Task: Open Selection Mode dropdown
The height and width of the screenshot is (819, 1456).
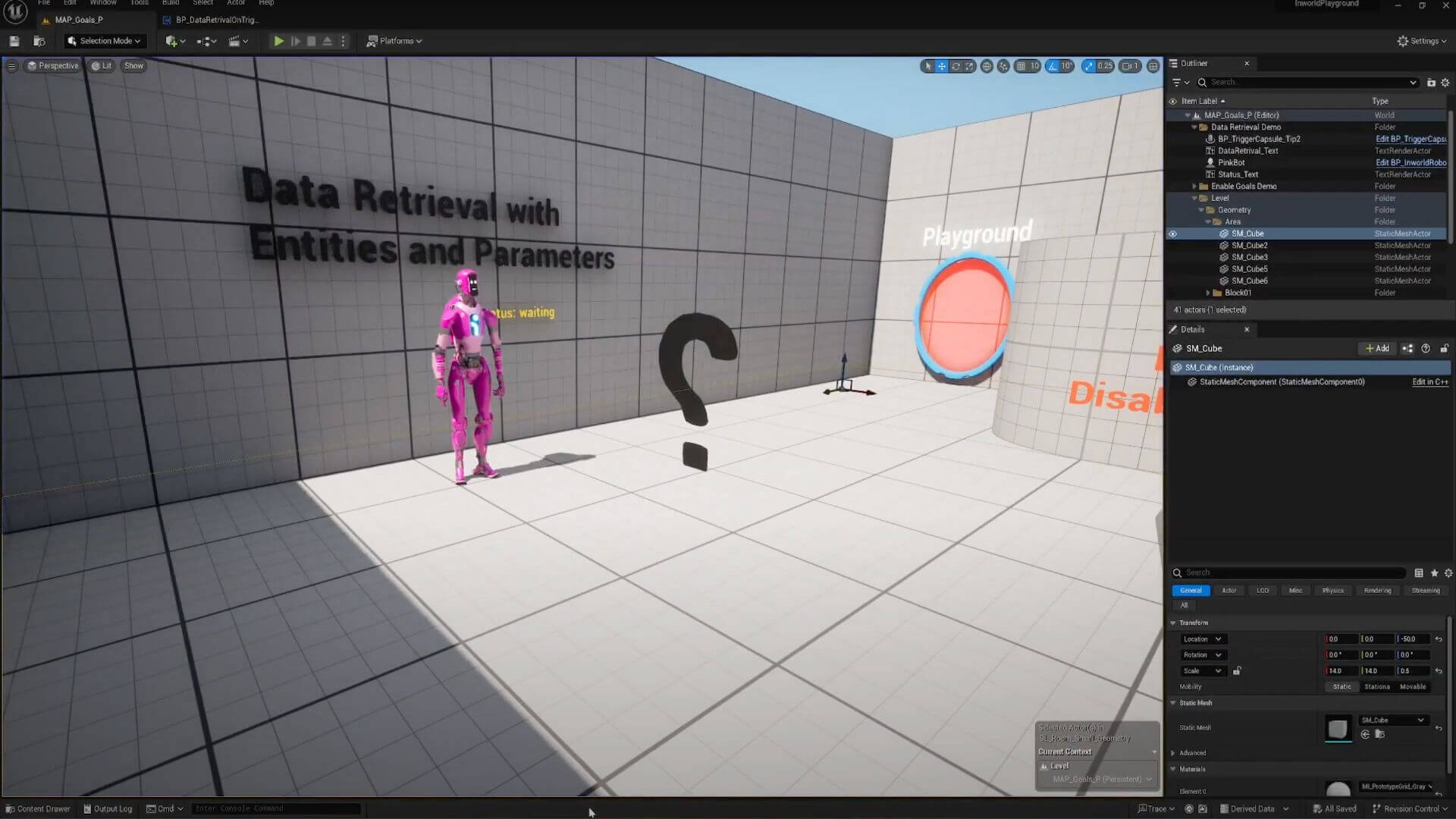Action: [104, 41]
